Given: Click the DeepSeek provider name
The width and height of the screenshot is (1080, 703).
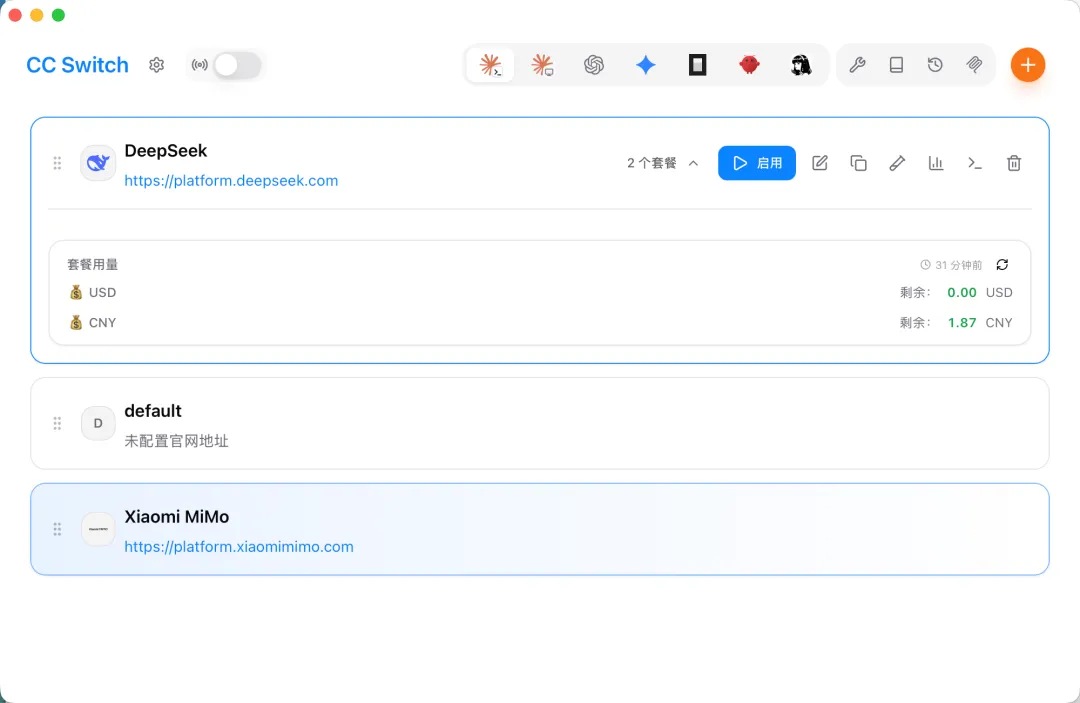Looking at the screenshot, I should pyautogui.click(x=165, y=151).
